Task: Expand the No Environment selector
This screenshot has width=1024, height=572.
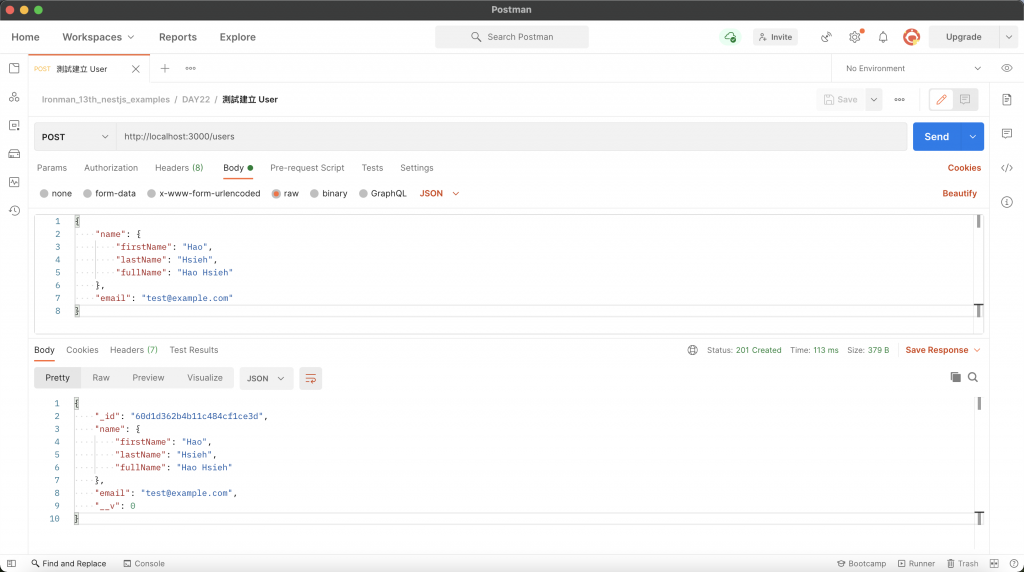Action: click(x=913, y=69)
